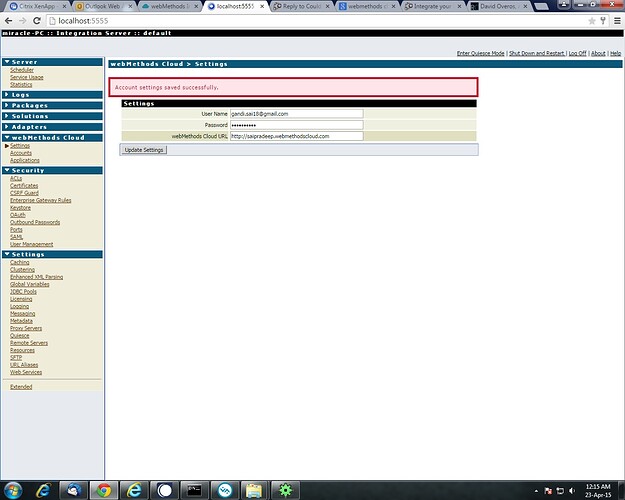Click the webMethods Cloud URL field
Screen dimensions: 625x500
297,136
